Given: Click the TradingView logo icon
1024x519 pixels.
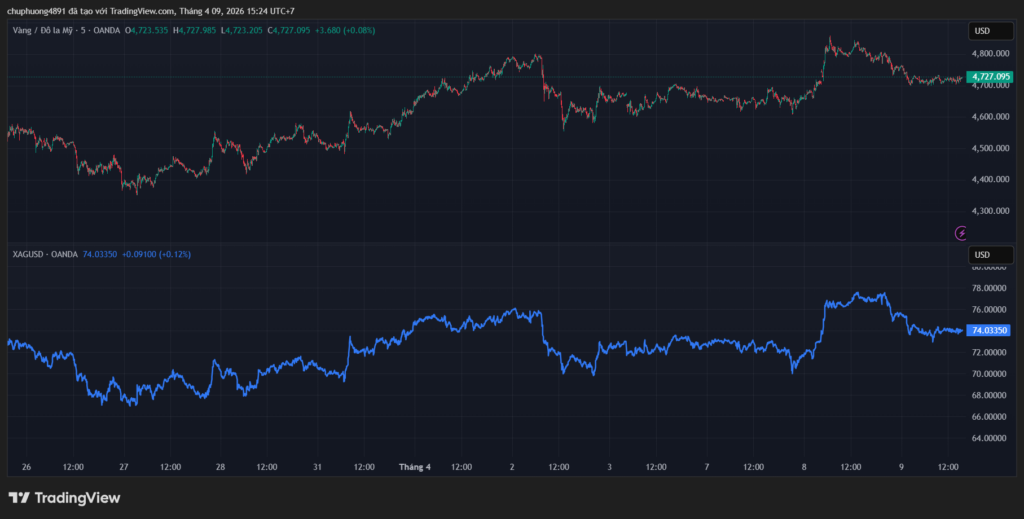Looking at the screenshot, I should pyautogui.click(x=19, y=498).
